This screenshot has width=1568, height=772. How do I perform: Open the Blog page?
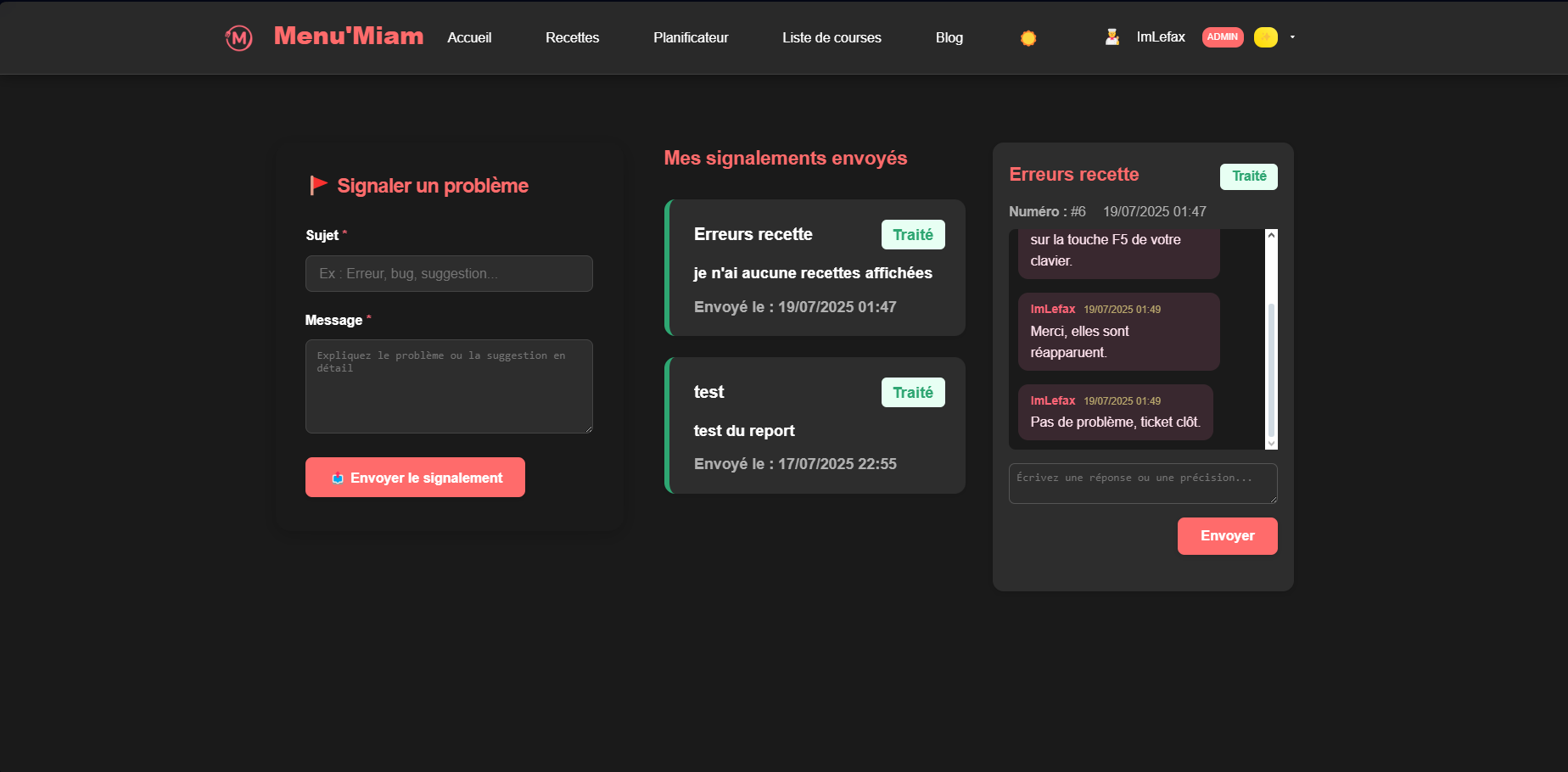click(x=949, y=37)
